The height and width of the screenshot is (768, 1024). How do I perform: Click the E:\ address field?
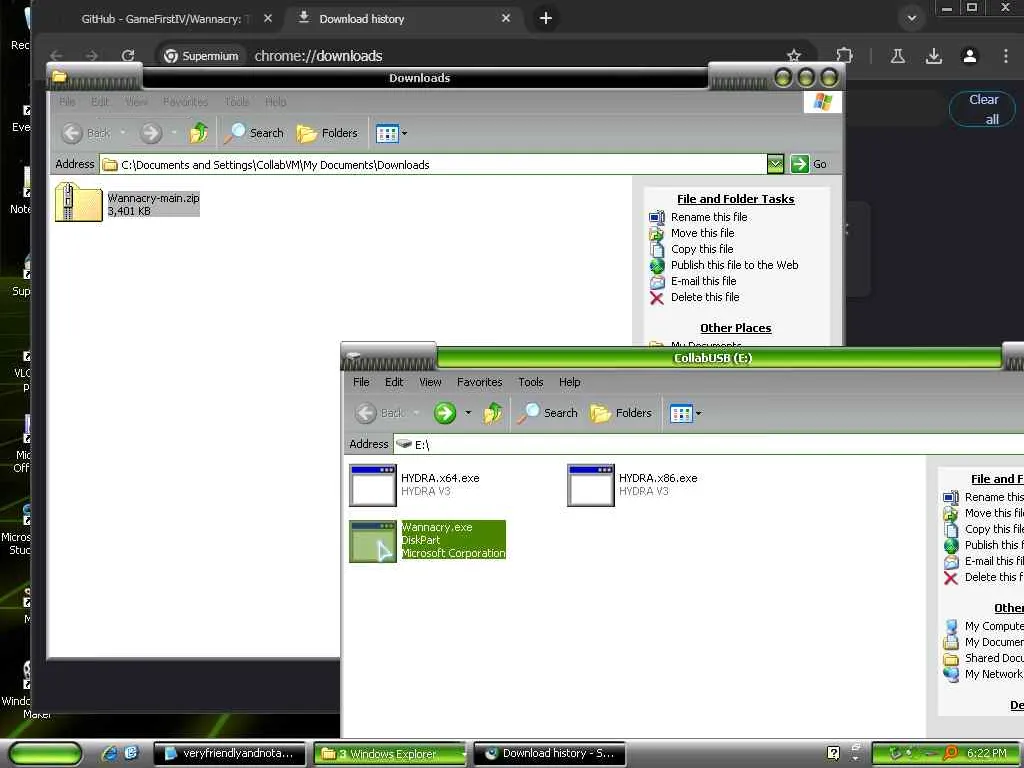click(709, 445)
